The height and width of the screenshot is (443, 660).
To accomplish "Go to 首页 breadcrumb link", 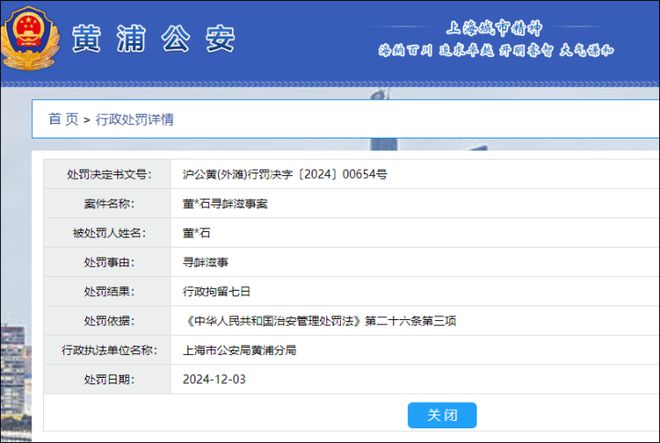I will click(64, 119).
